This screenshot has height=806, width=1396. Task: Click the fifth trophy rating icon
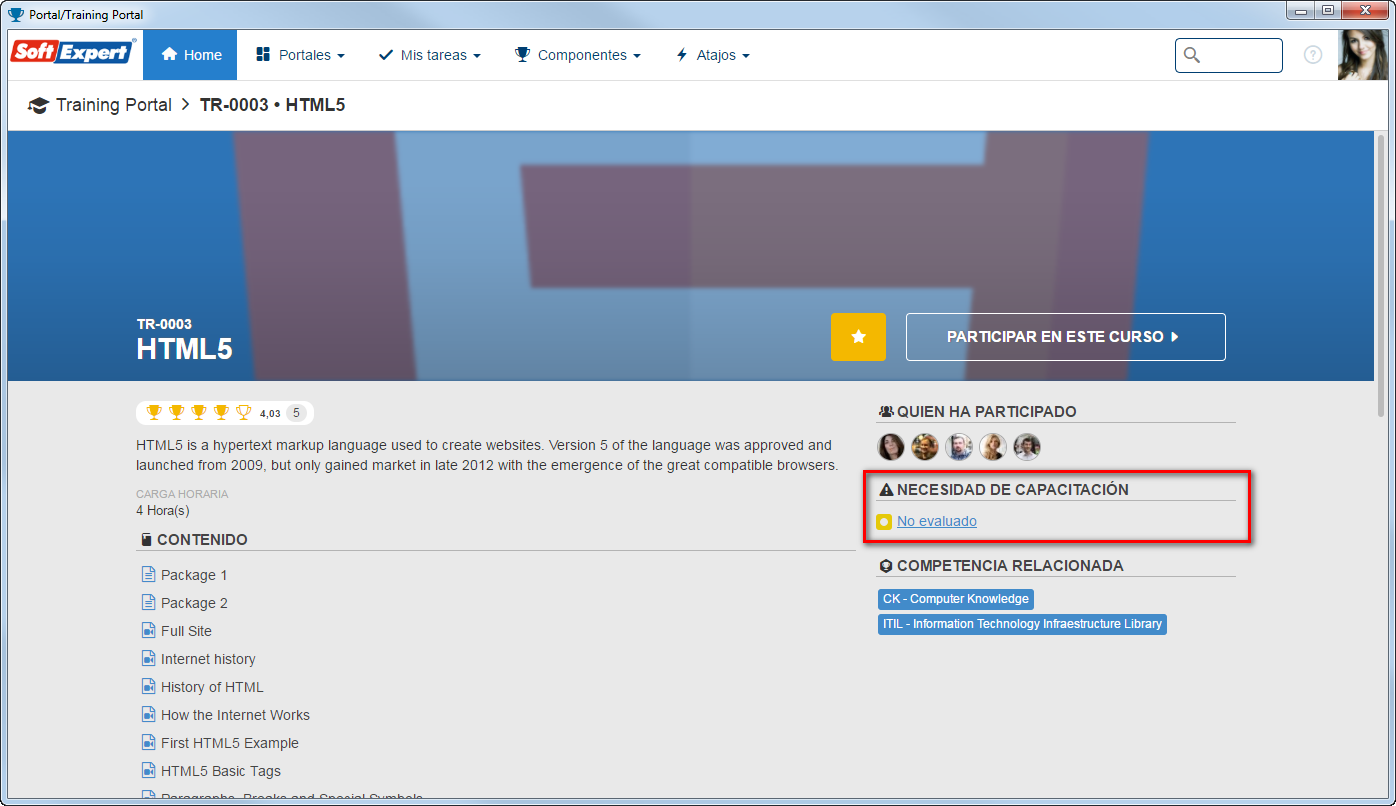(x=243, y=412)
